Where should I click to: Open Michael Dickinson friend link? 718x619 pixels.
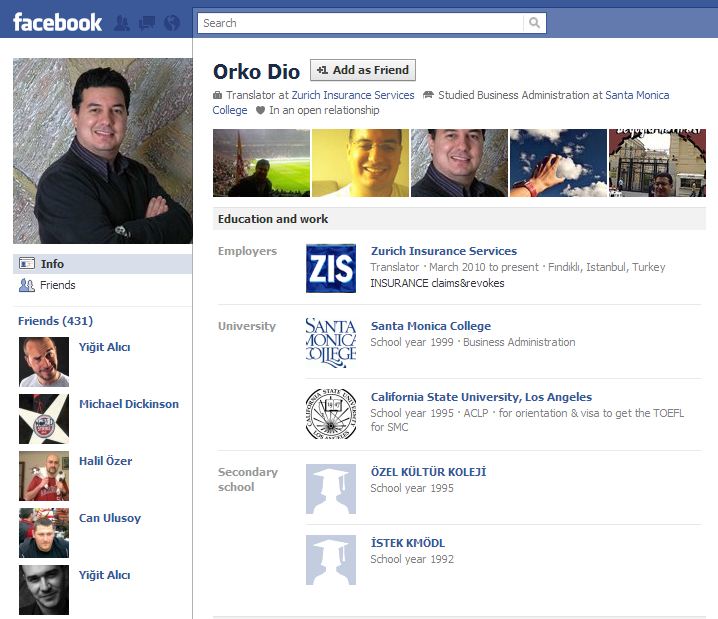129,404
